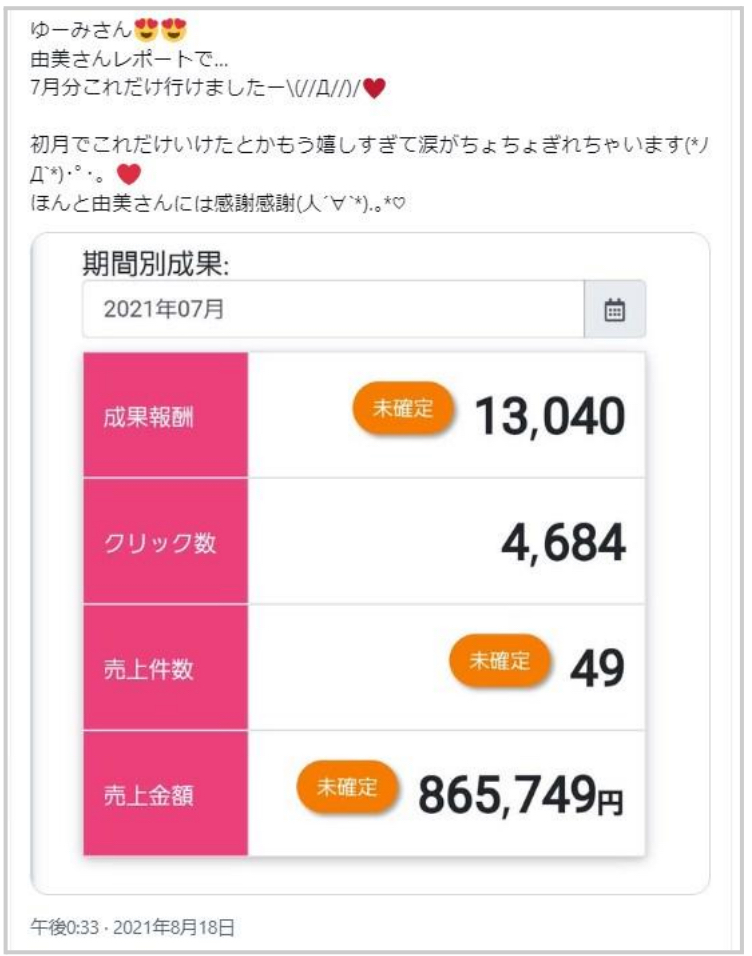The image size is (752, 956).
Task: Select the クリック数 pink label cell
Action: (166, 541)
